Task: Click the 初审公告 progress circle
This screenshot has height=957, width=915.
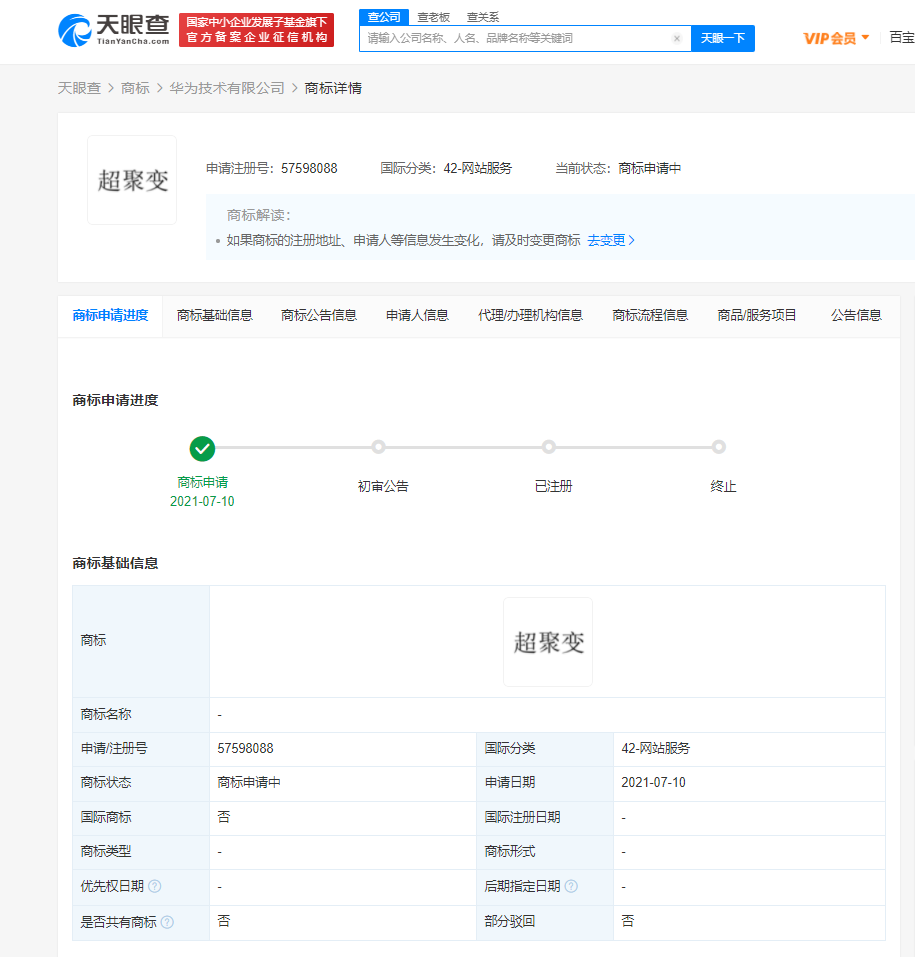Action: [x=378, y=448]
